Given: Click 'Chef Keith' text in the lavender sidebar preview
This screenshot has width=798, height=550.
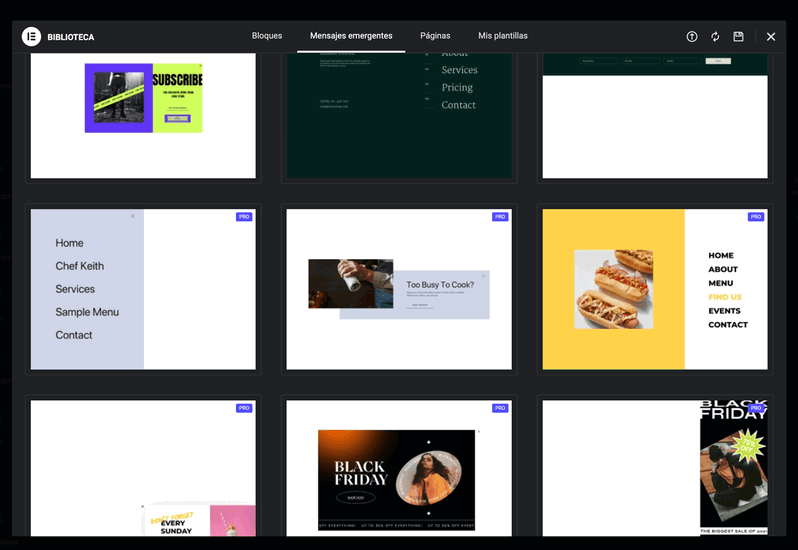Looking at the screenshot, I should point(79,266).
